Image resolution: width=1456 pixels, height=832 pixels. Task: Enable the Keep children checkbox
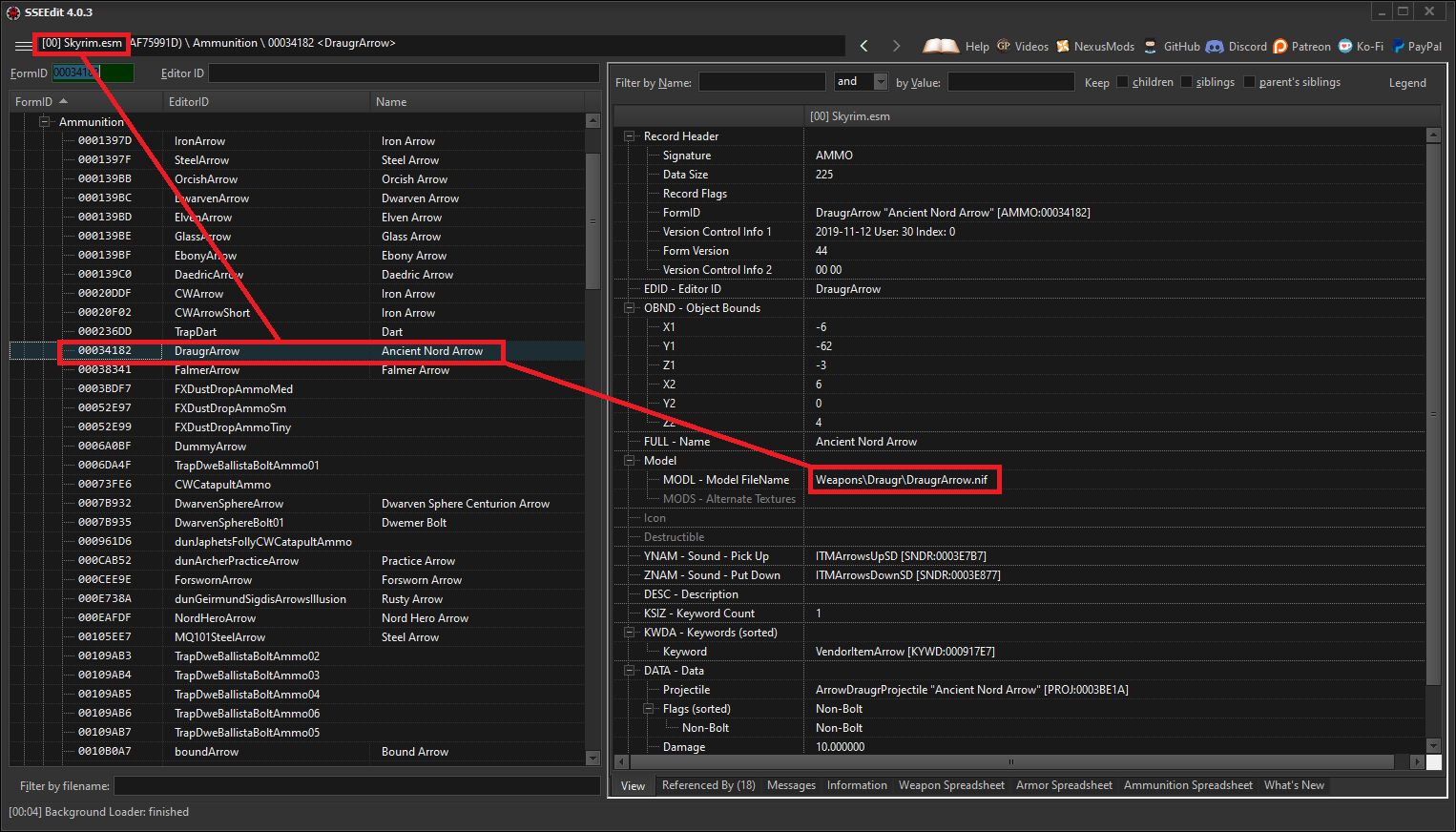[x=1122, y=82]
